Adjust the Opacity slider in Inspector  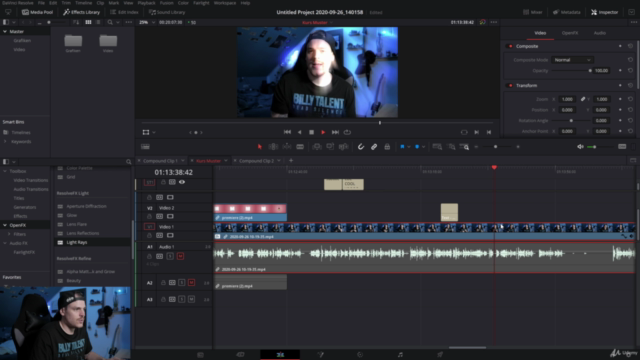point(571,71)
